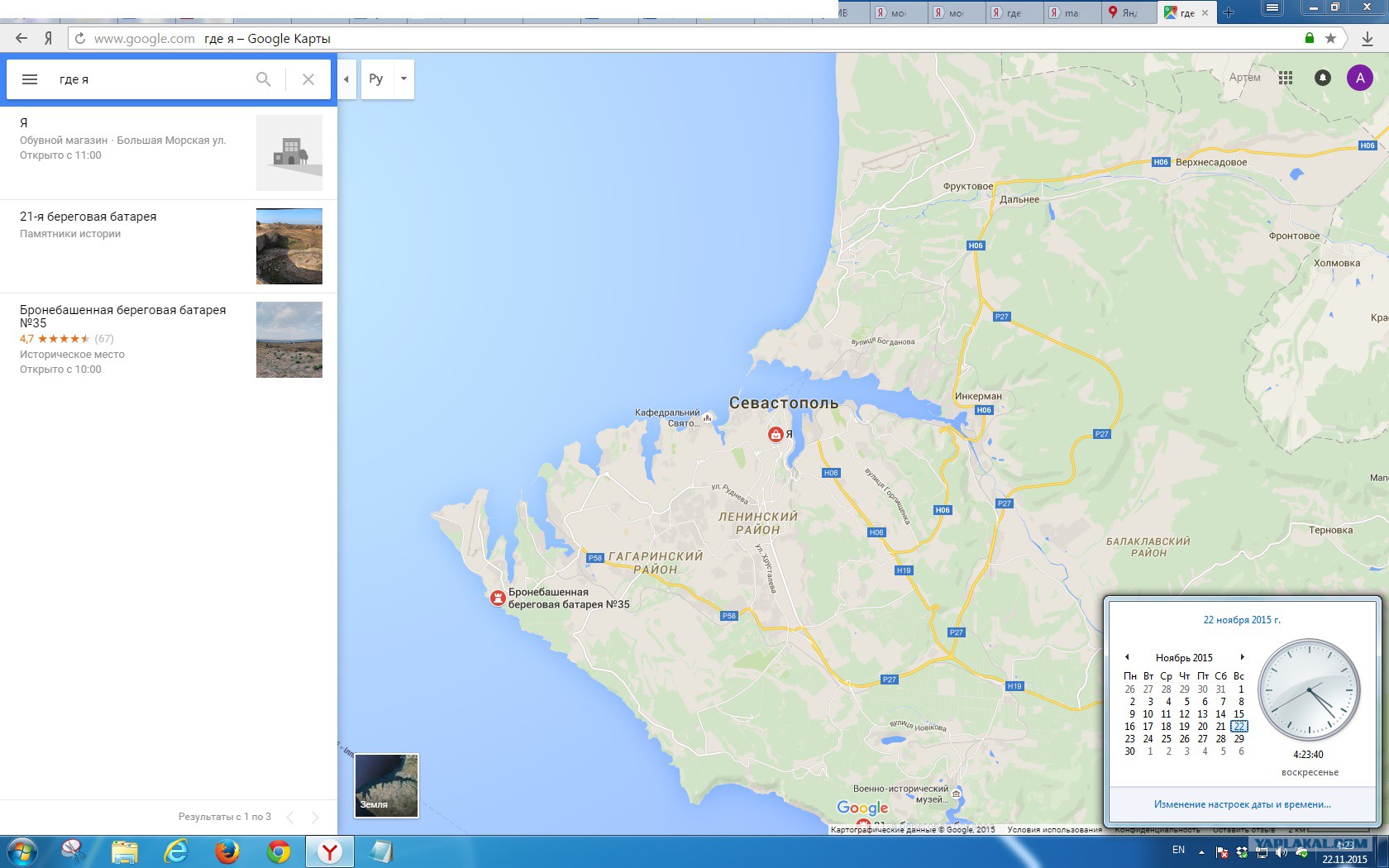1389x868 pixels.
Task: Click the 21-я береговая батарея photo thumbnail
Action: coord(289,246)
